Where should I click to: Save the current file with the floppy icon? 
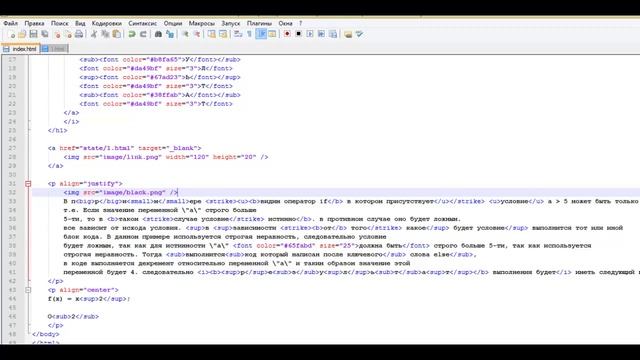(x=33, y=34)
